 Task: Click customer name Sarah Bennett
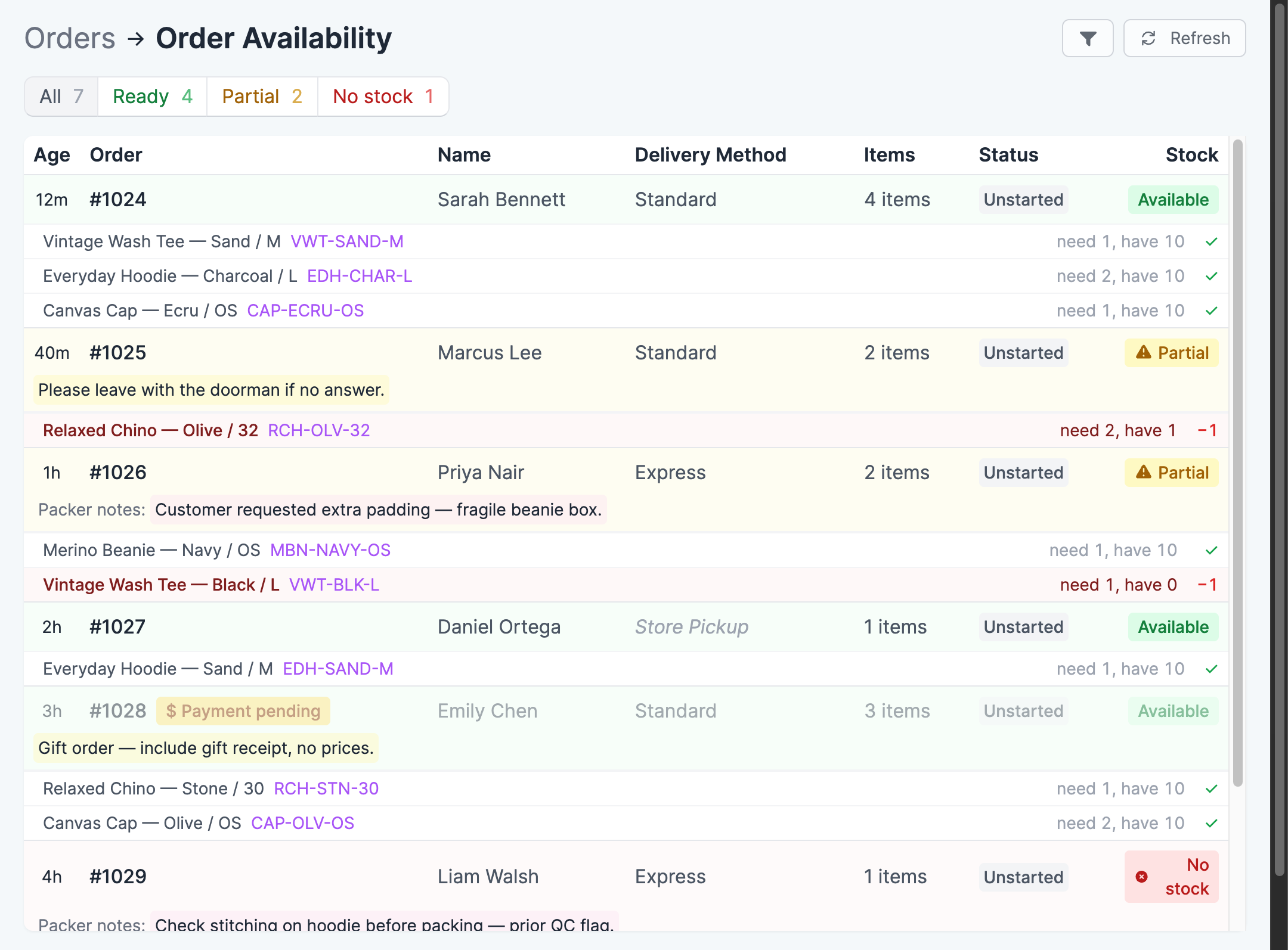pos(501,200)
